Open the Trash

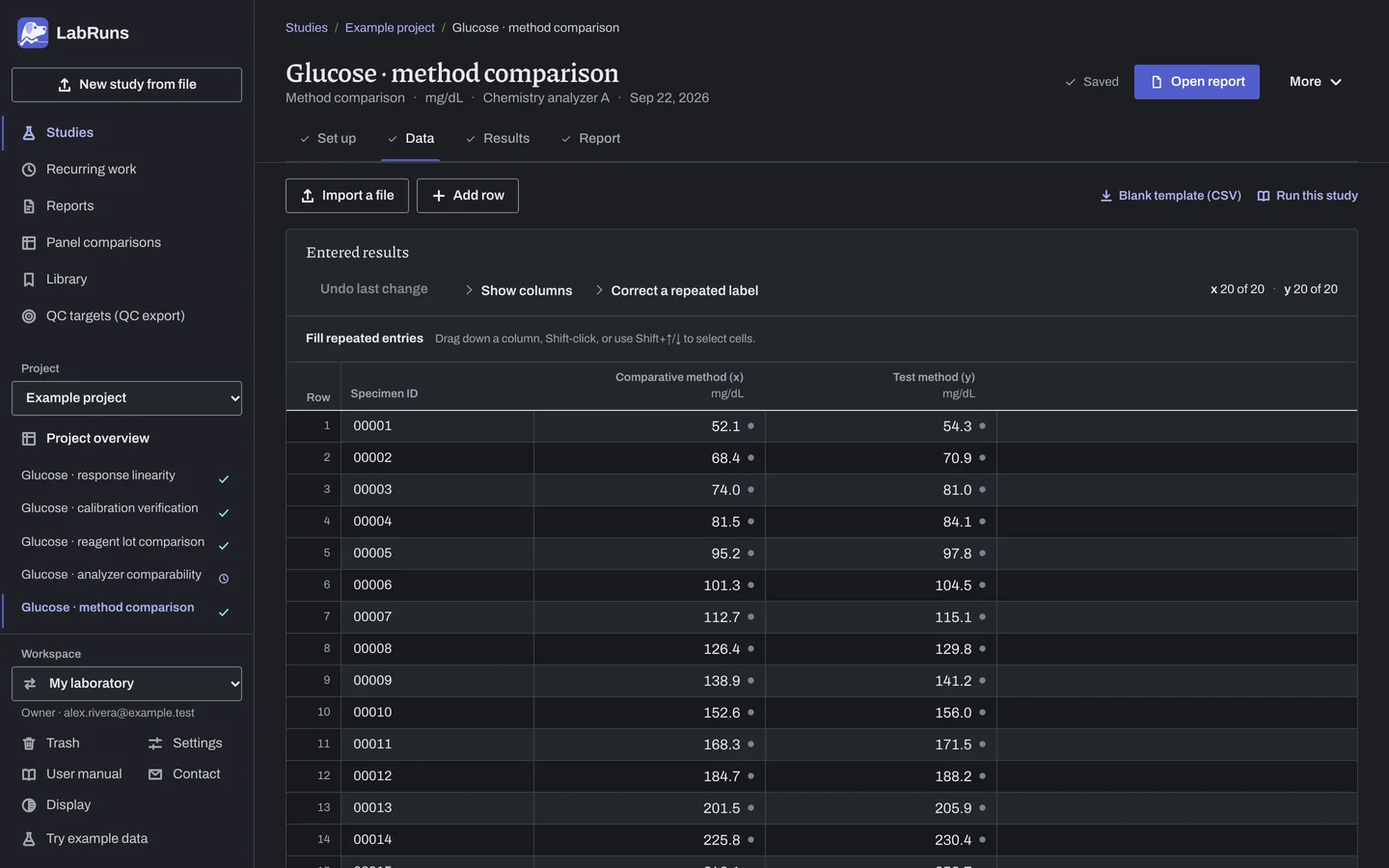click(x=51, y=744)
